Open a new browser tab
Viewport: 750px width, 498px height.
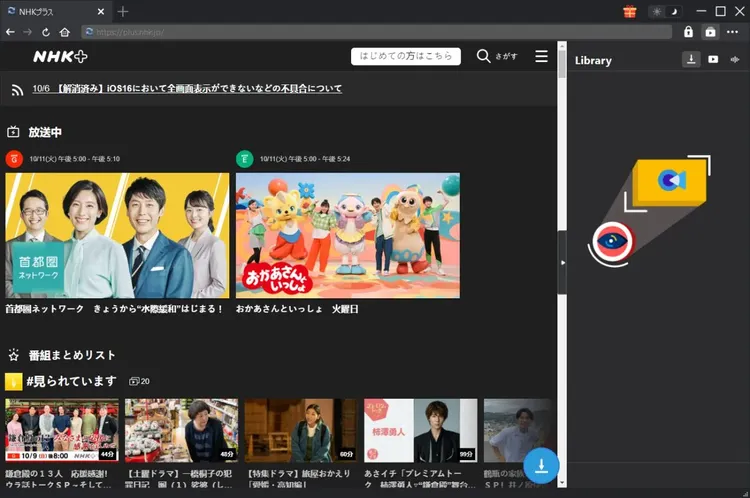pos(123,11)
